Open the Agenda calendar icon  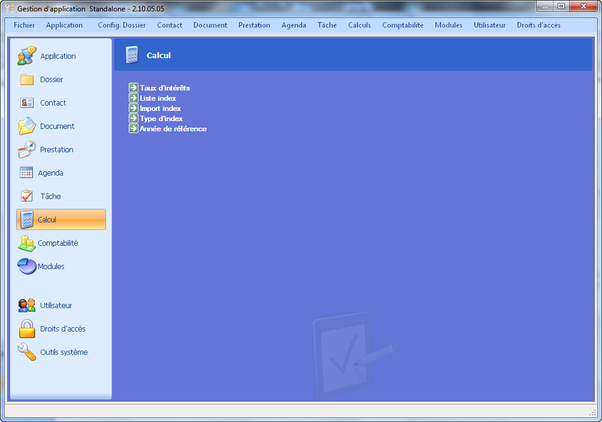(x=27, y=173)
